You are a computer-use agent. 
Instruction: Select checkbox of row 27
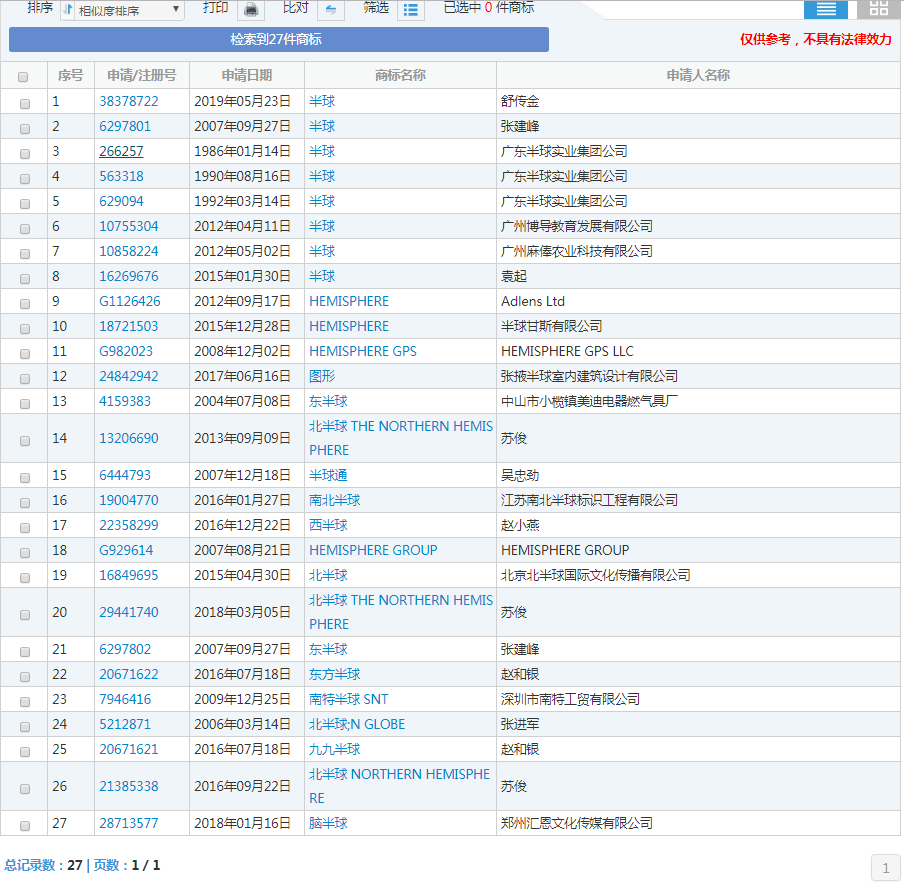click(24, 824)
